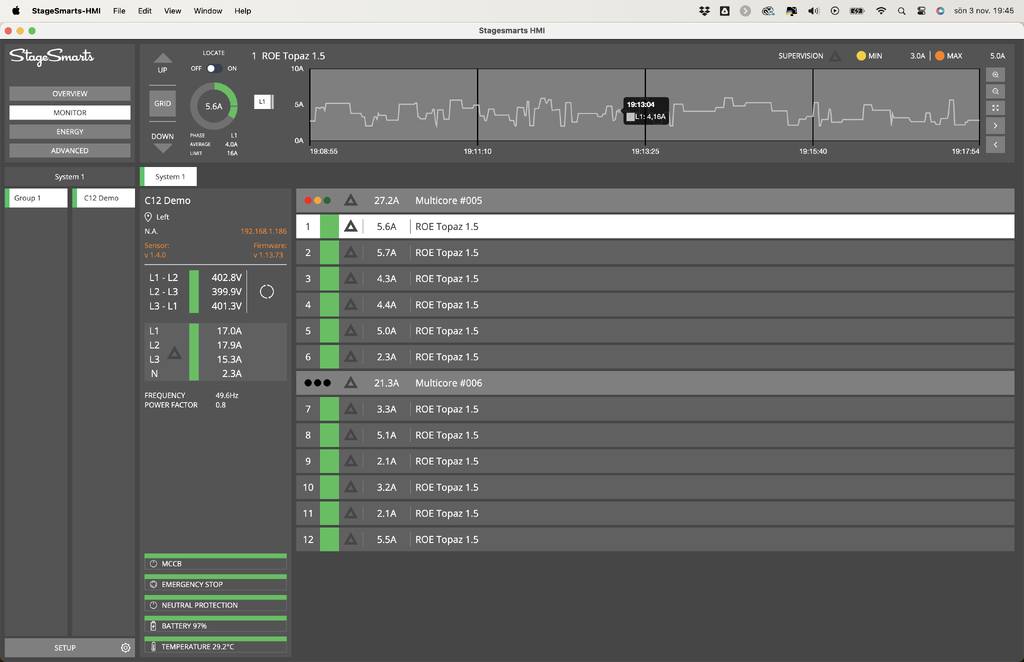Select the L1 phase chip
This screenshot has height=662, width=1024.
(x=263, y=102)
